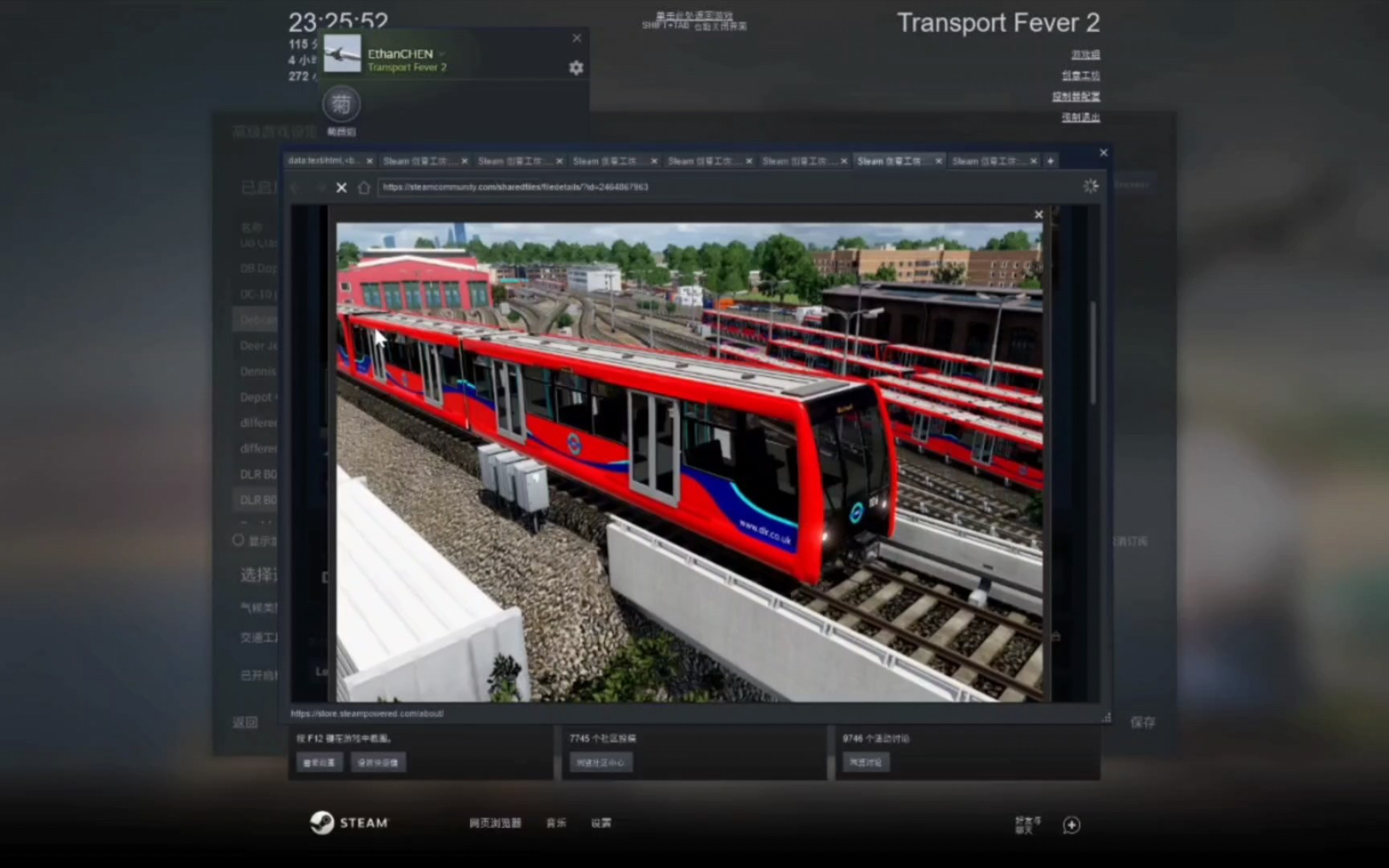
Task: Click 保存 save in background game dialog
Action: [1142, 723]
